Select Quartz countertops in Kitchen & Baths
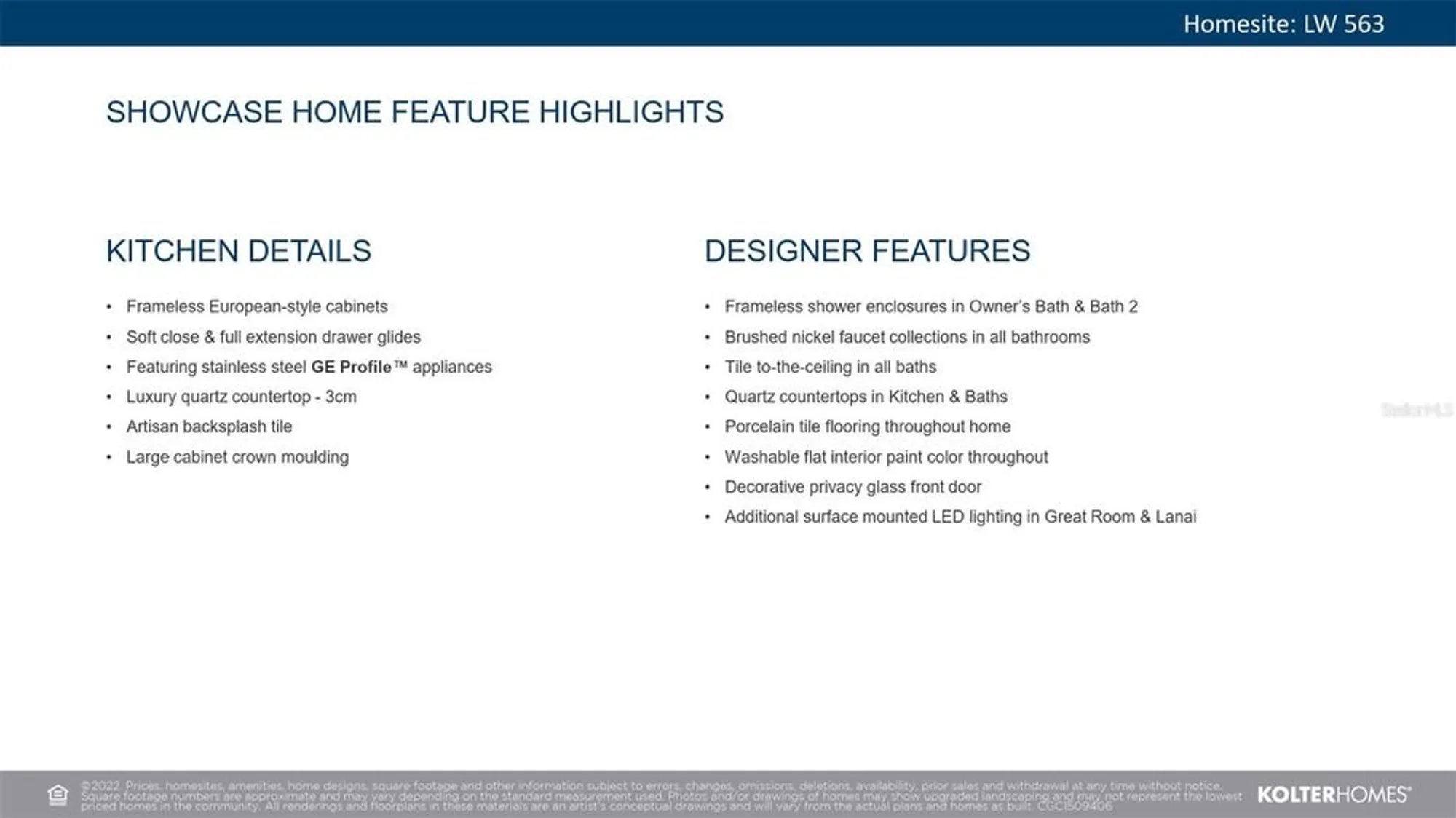This screenshot has width=1456, height=818. pos(866,397)
